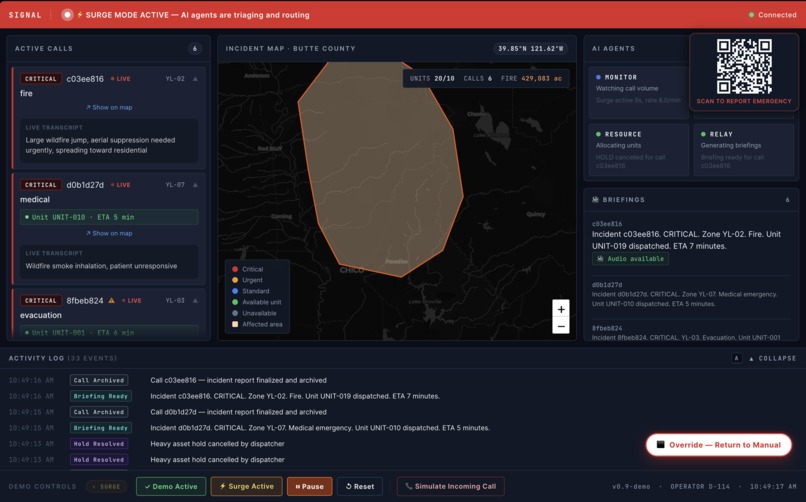The width and height of the screenshot is (806, 502).
Task: Click the red Critical legend dot
Action: point(235,269)
